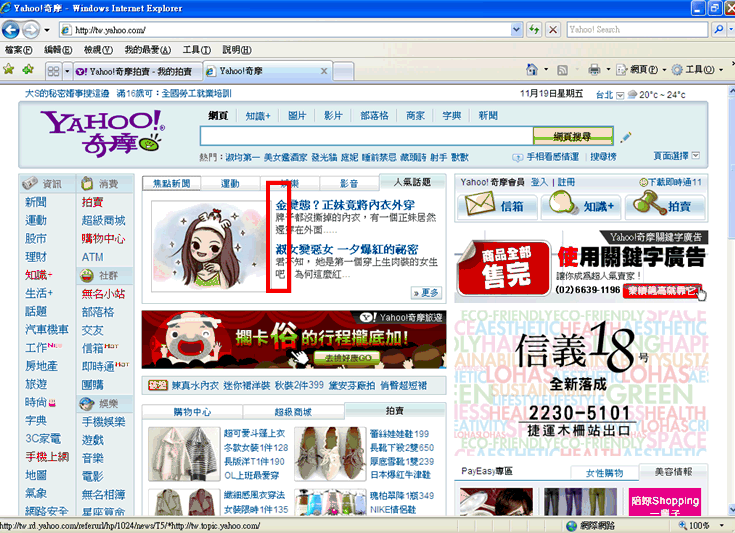Open the Quick Tabs list dropdown arrow

pos(67,71)
